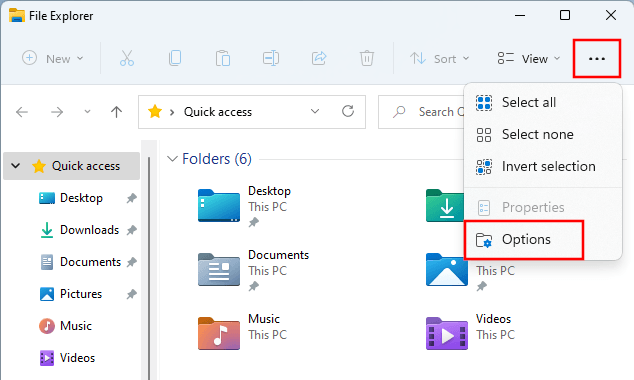Choose Invert selection from the menu

[x=543, y=166]
